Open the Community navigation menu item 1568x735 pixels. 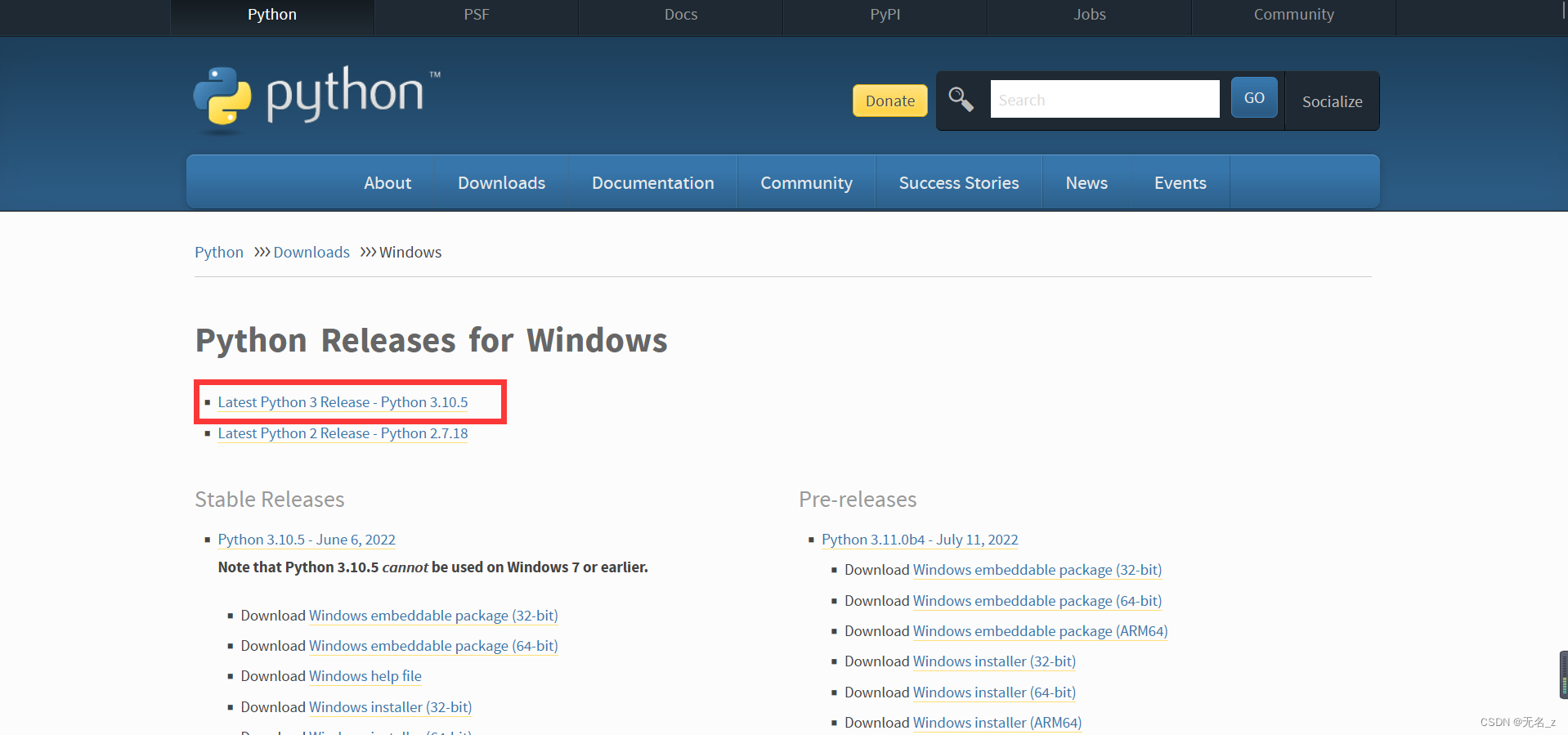click(x=806, y=183)
